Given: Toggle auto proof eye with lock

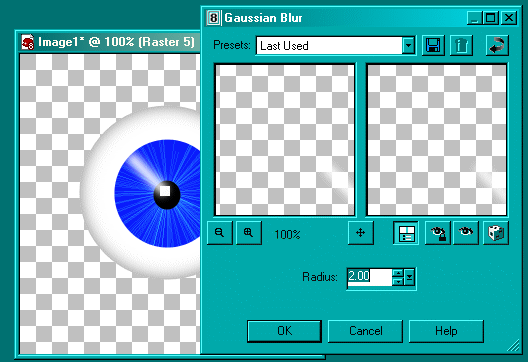Looking at the screenshot, I should click(438, 233).
